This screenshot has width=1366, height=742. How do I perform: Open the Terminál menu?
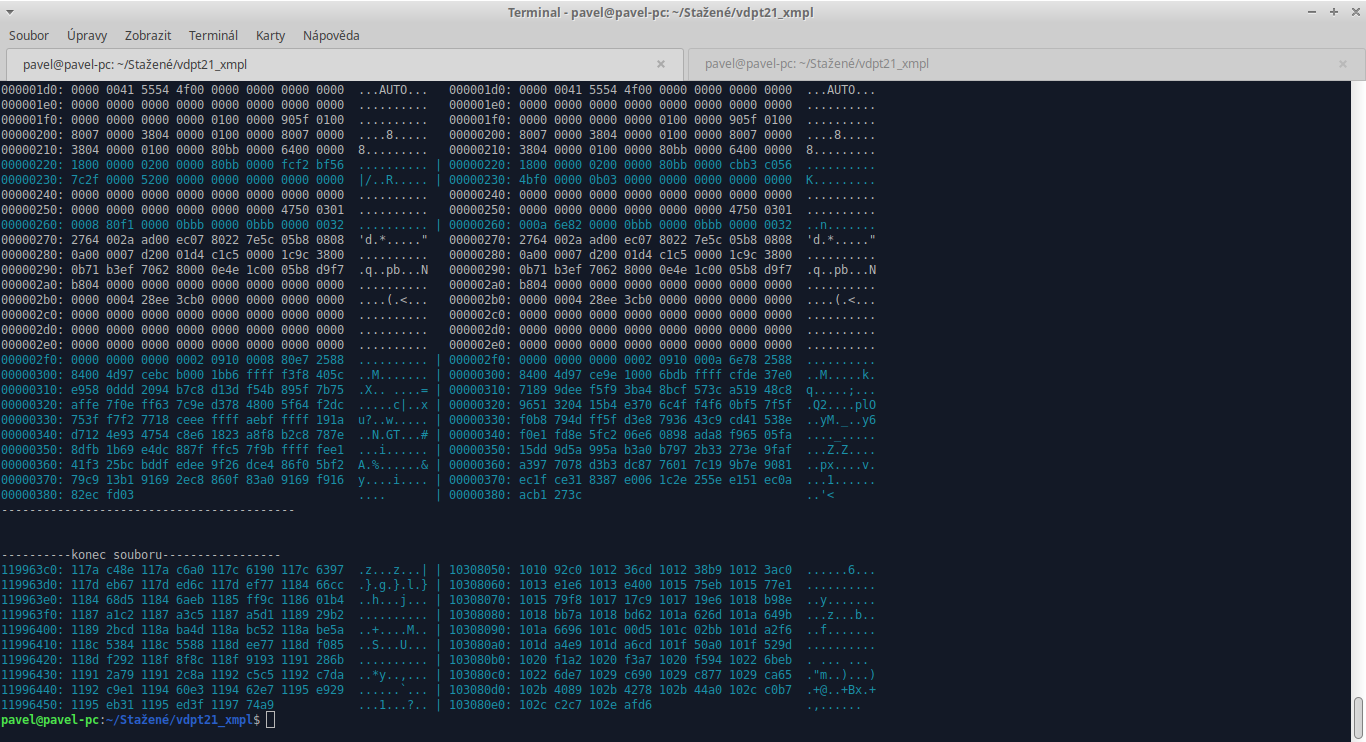(213, 35)
